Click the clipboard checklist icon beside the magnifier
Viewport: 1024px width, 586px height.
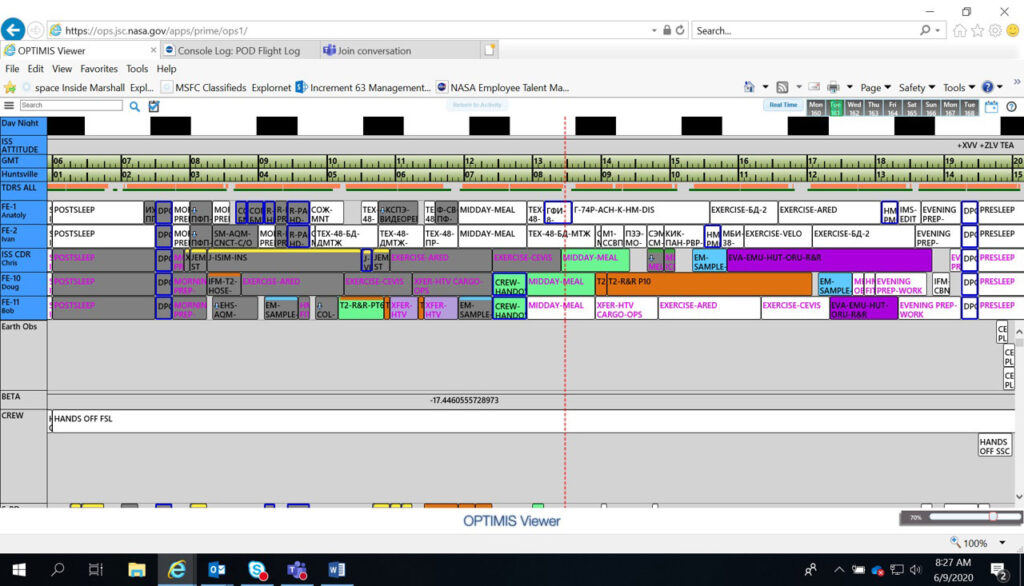(154, 105)
